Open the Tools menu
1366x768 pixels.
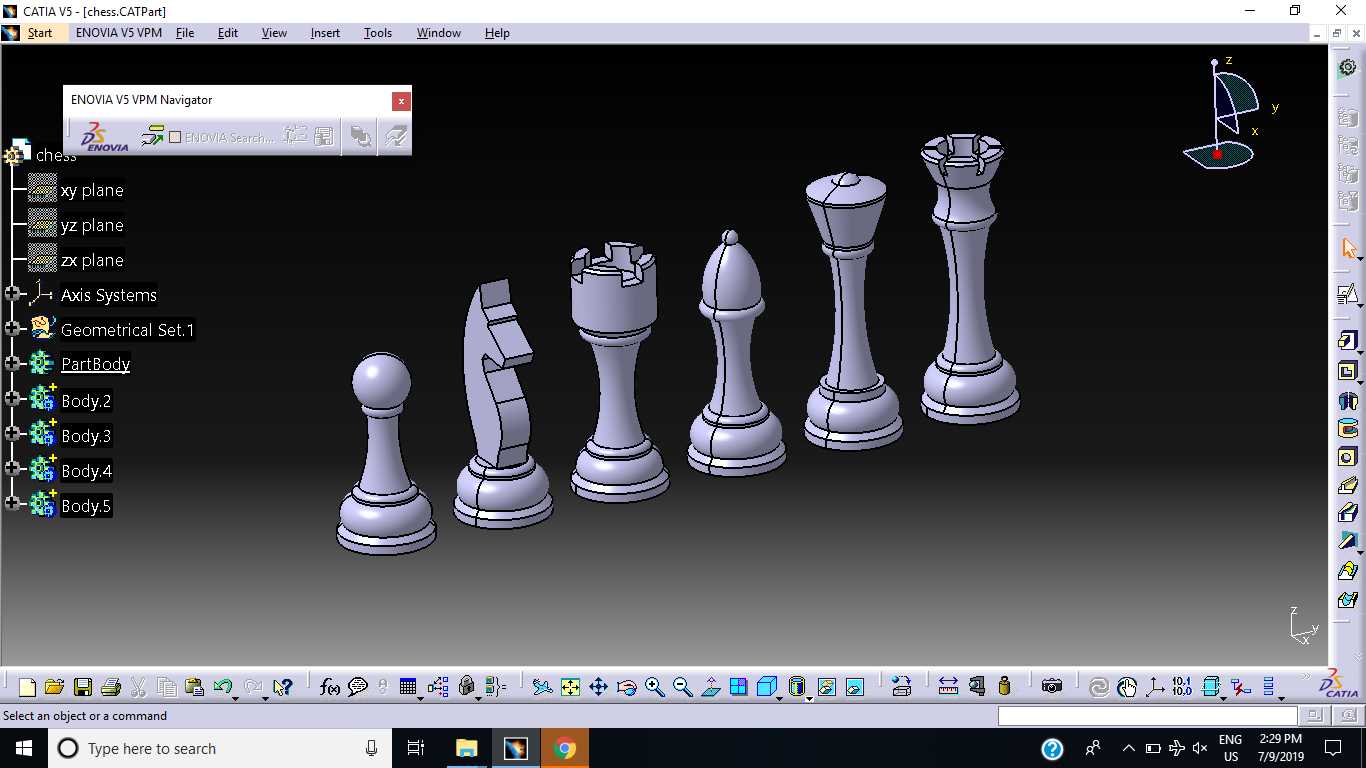coord(378,33)
